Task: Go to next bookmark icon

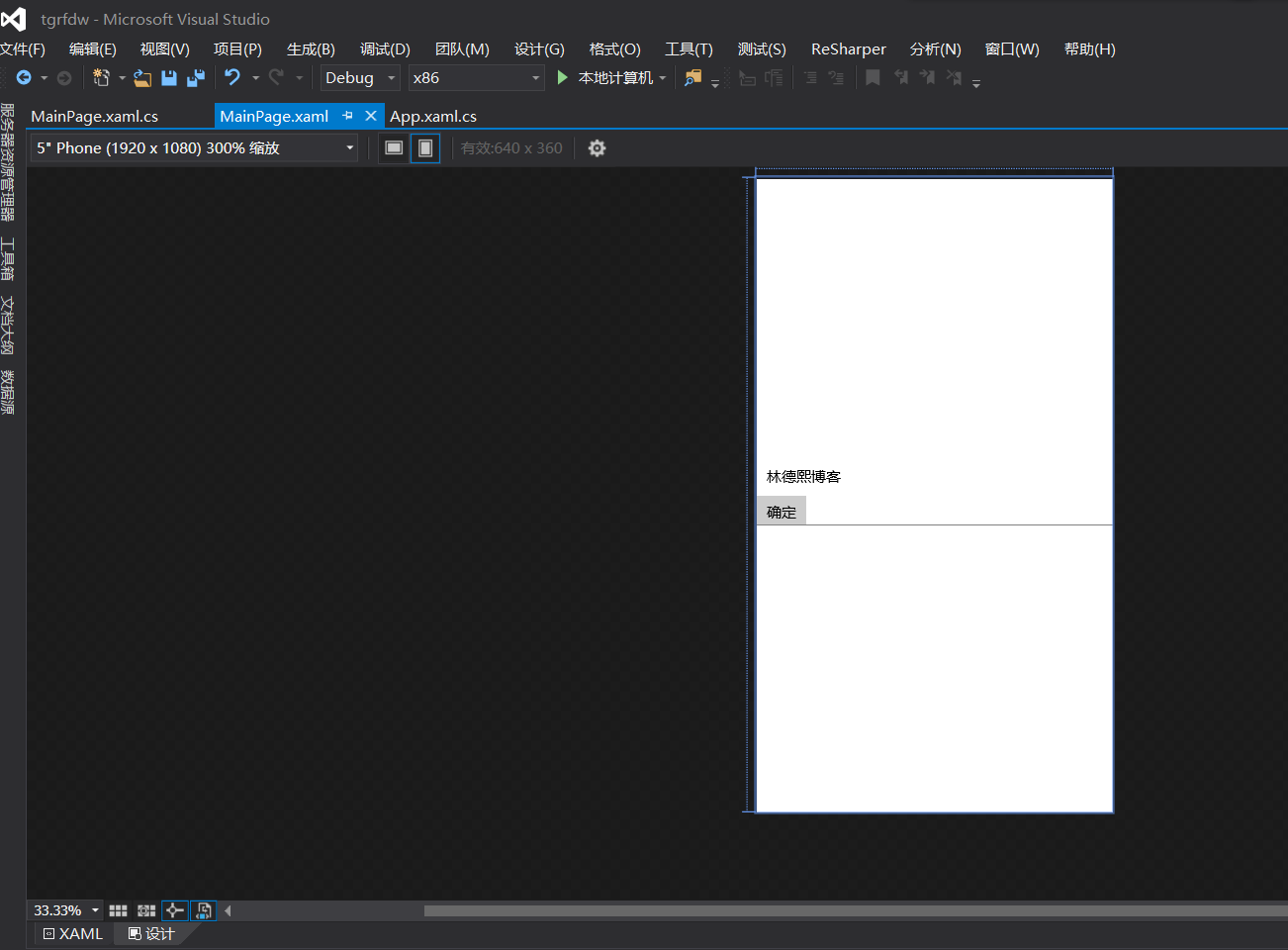Action: (927, 77)
